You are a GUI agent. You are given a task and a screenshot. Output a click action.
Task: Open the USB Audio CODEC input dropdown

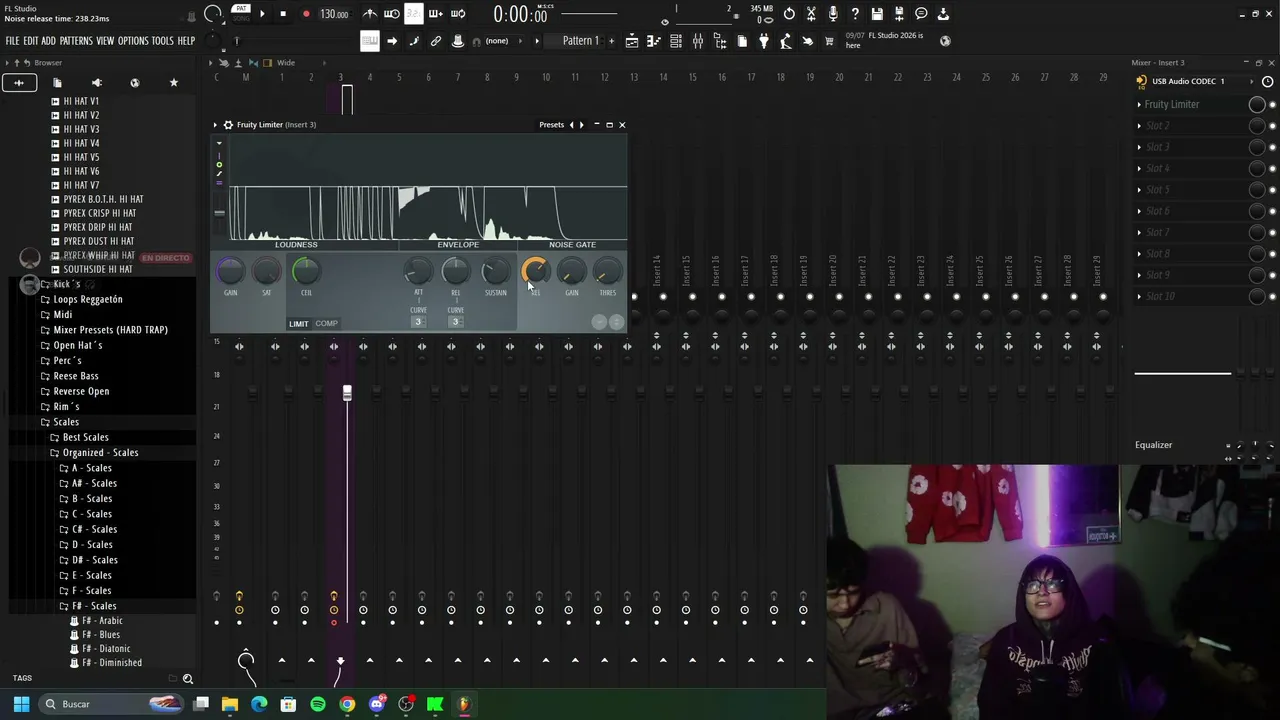(x=1189, y=81)
